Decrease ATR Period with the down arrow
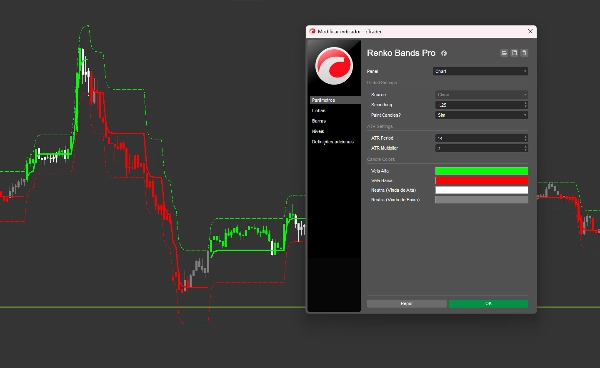 (525, 140)
